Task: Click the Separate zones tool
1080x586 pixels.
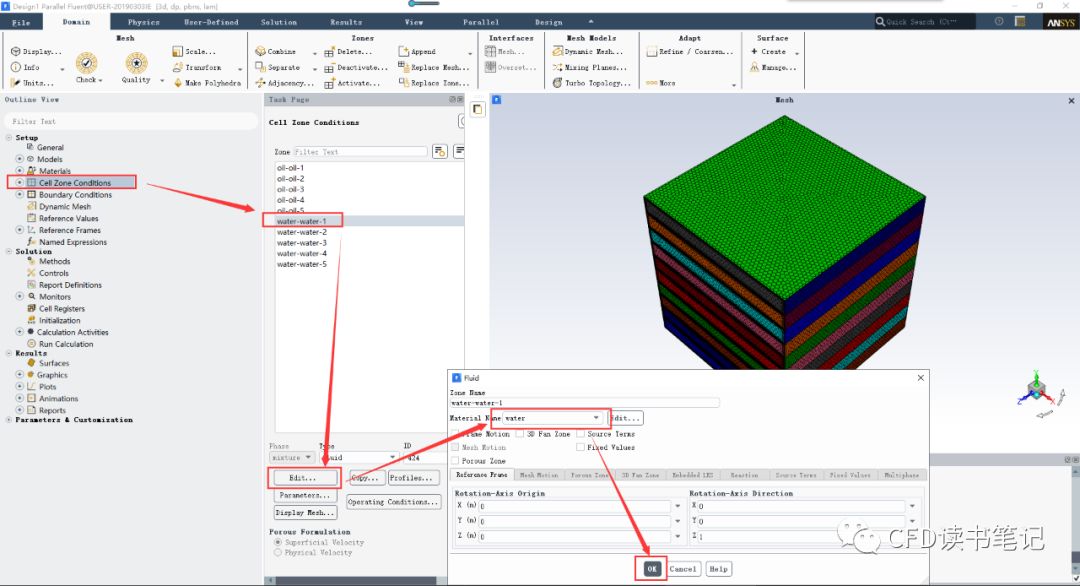Action: pos(278,67)
